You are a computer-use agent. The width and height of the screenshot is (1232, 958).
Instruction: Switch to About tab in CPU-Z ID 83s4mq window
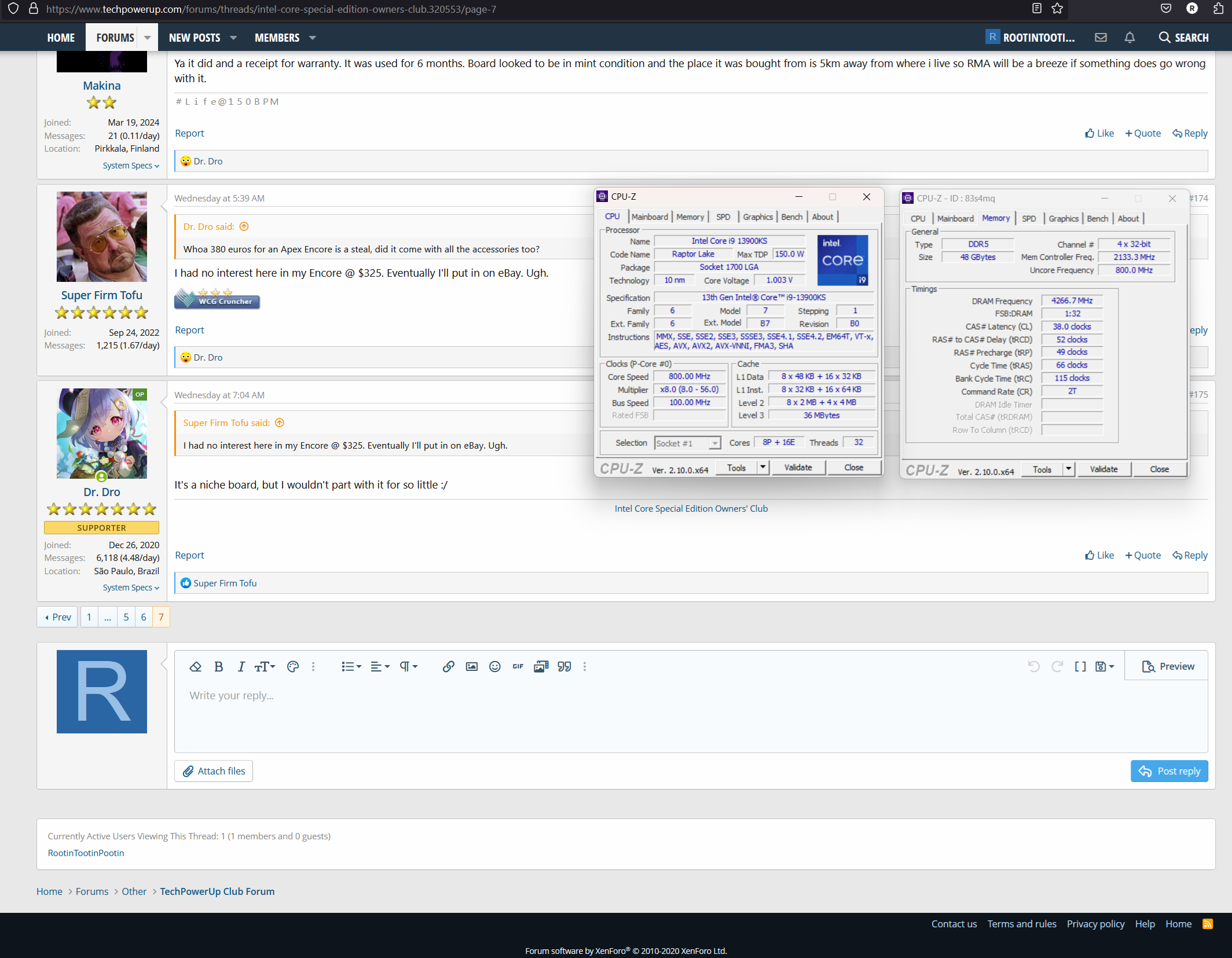click(x=1128, y=218)
